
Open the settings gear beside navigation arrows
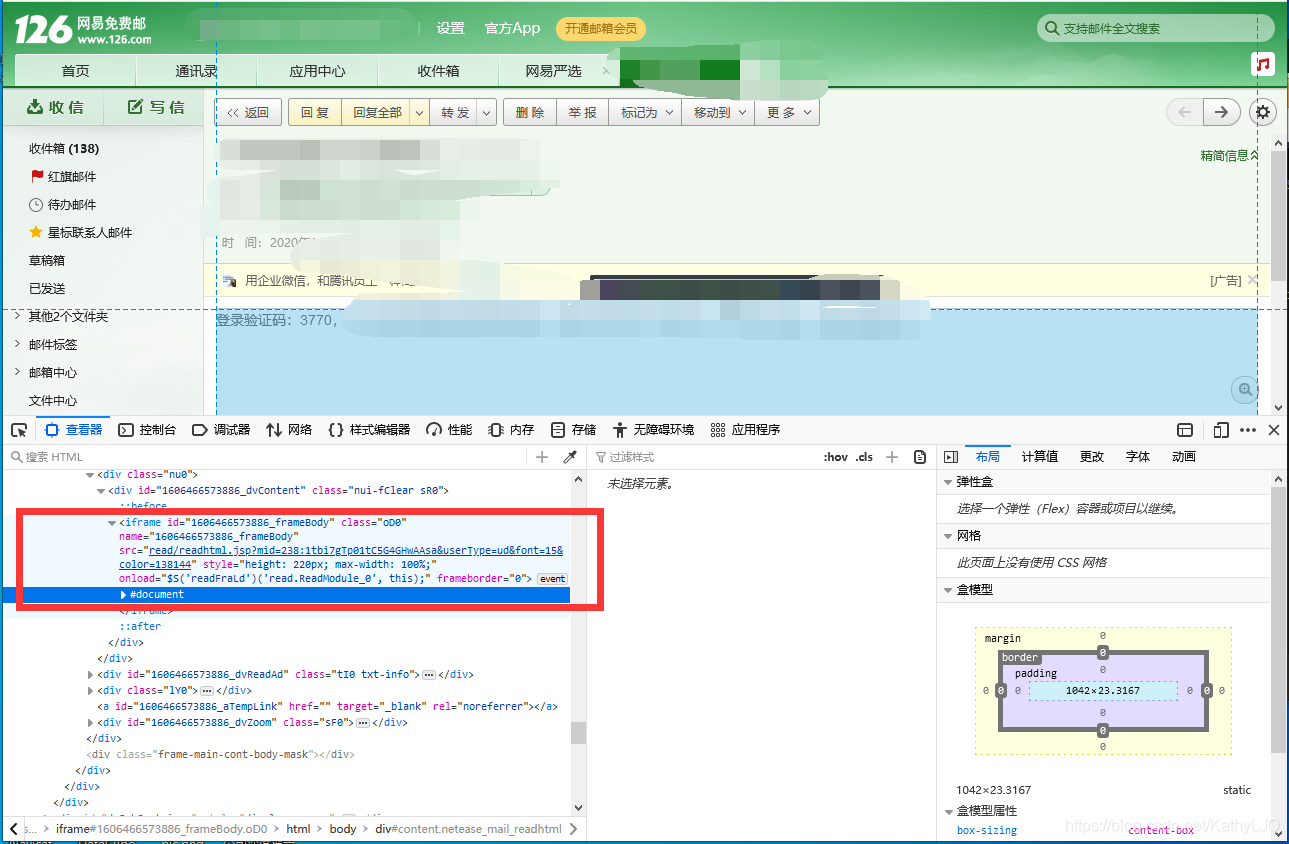point(1262,111)
